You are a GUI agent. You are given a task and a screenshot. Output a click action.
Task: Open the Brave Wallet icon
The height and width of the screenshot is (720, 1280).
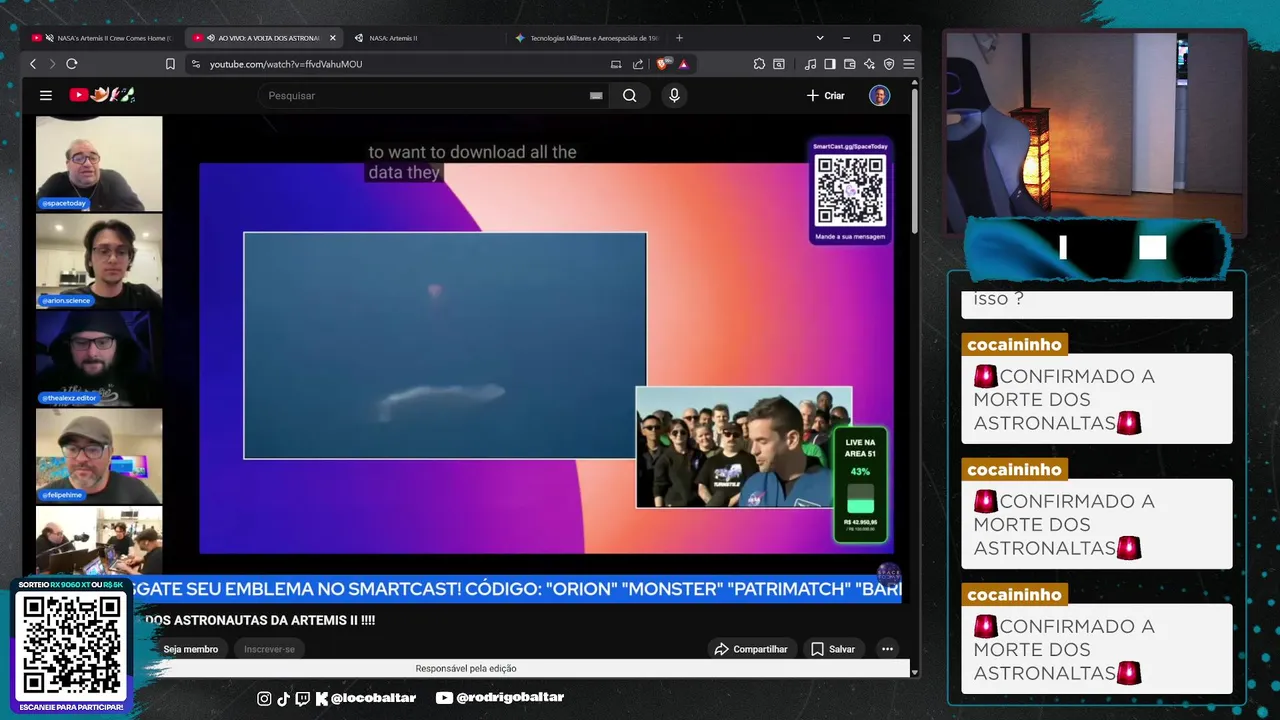pos(850,64)
